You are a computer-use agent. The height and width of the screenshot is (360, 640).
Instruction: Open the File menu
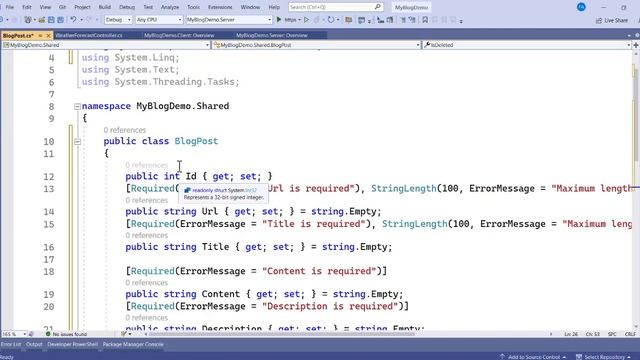point(10,7)
